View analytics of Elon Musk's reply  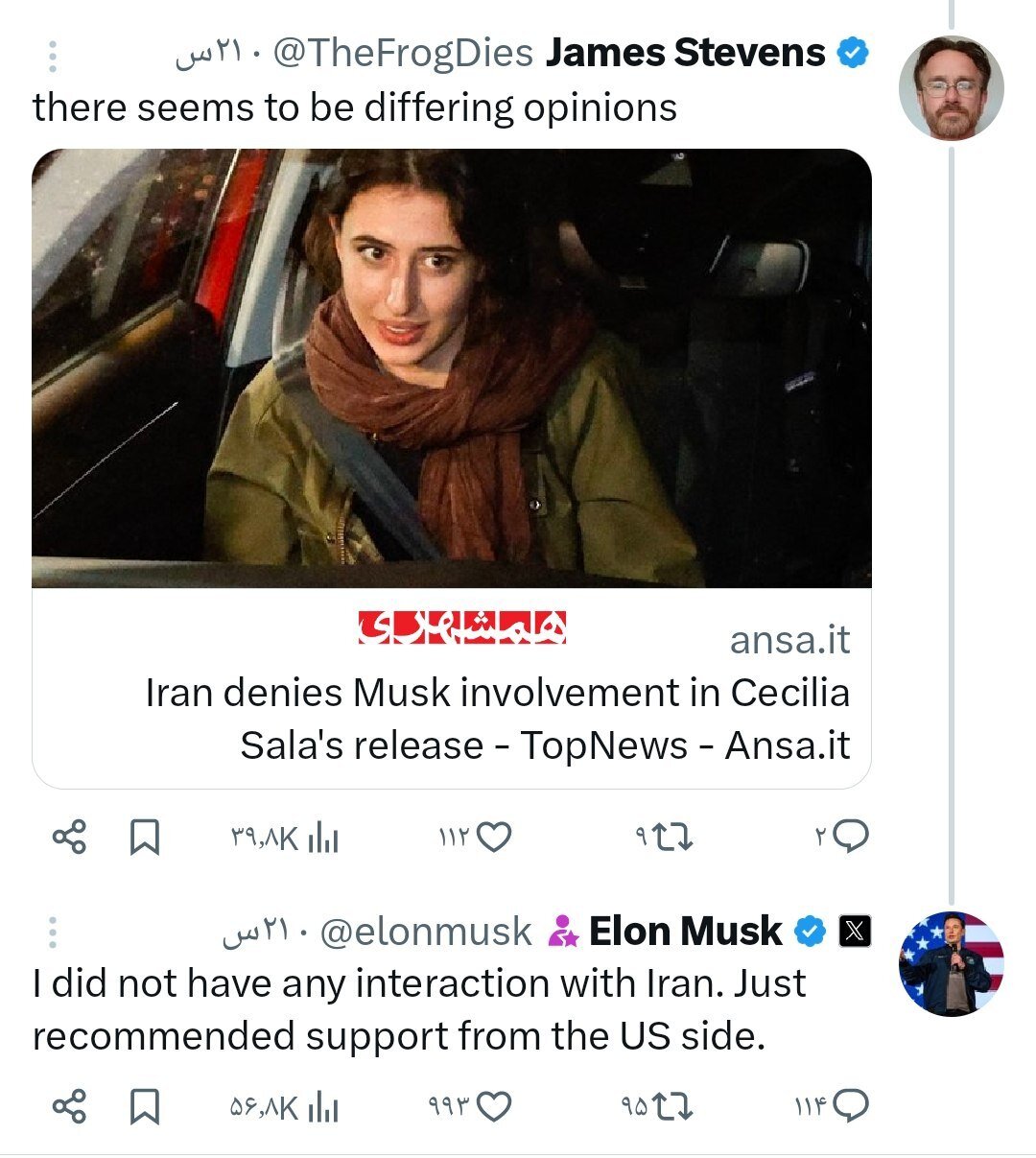click(x=322, y=1108)
